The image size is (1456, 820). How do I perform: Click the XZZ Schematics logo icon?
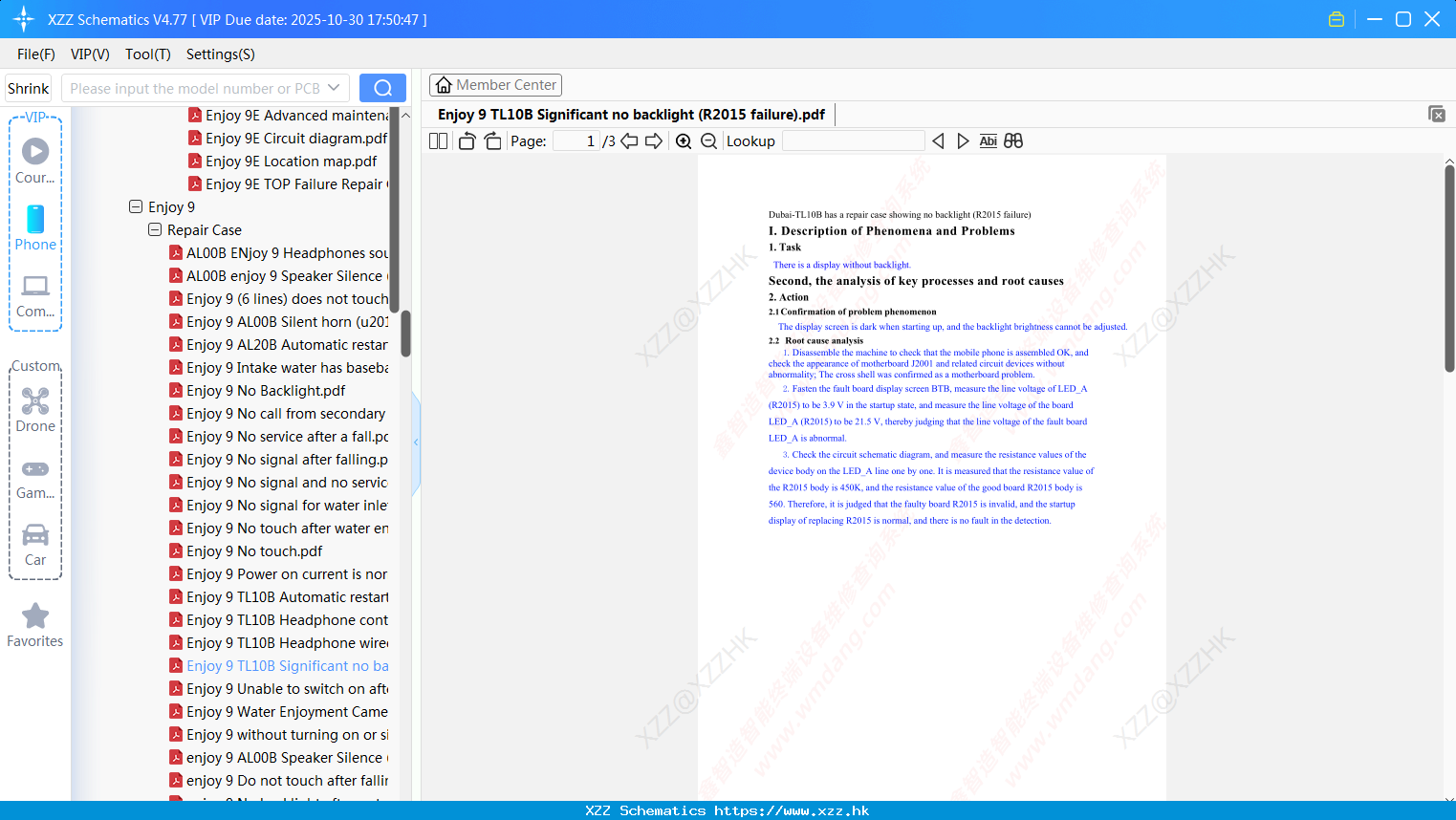point(24,19)
